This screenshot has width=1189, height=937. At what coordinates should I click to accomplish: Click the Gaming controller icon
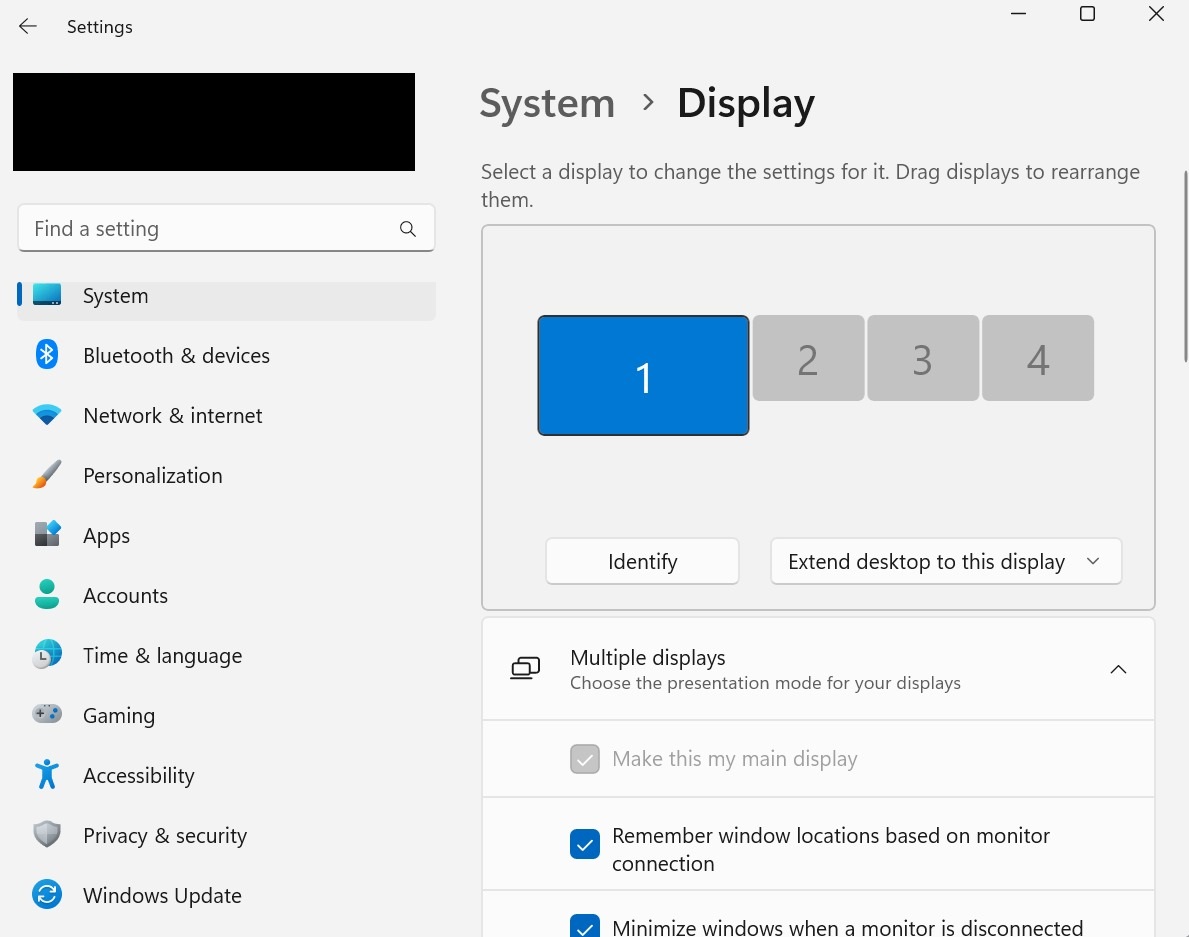(47, 715)
